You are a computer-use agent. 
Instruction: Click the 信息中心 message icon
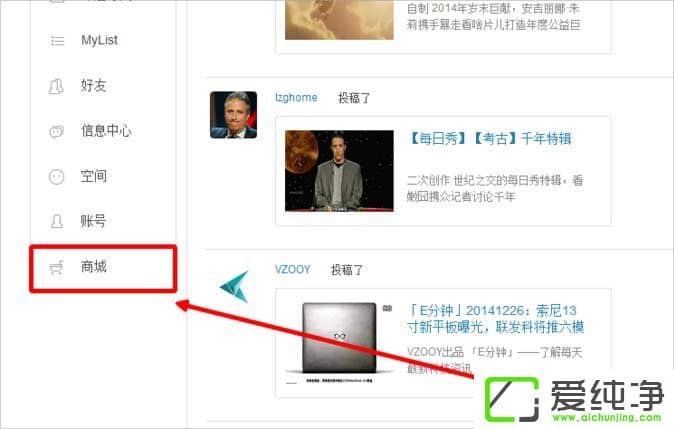56,132
